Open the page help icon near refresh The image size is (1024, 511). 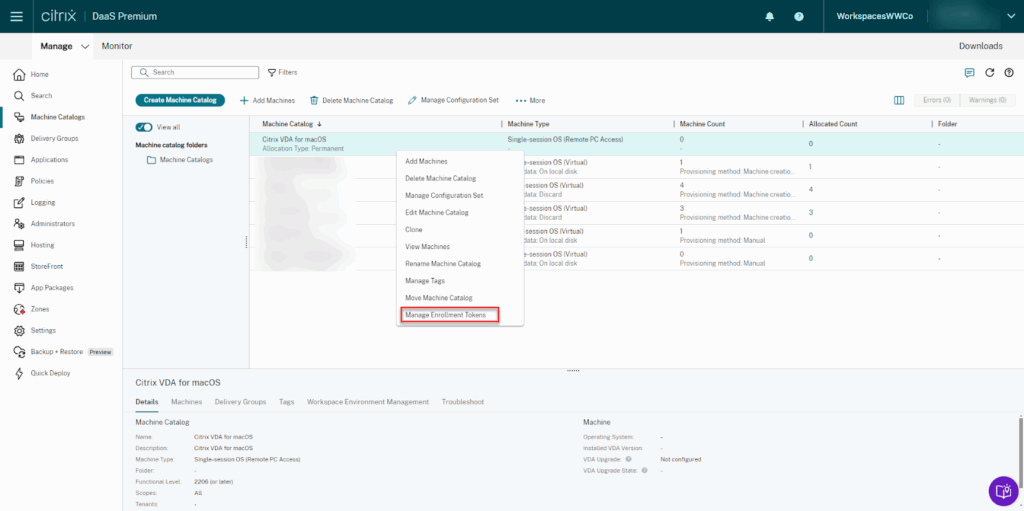coord(1009,73)
